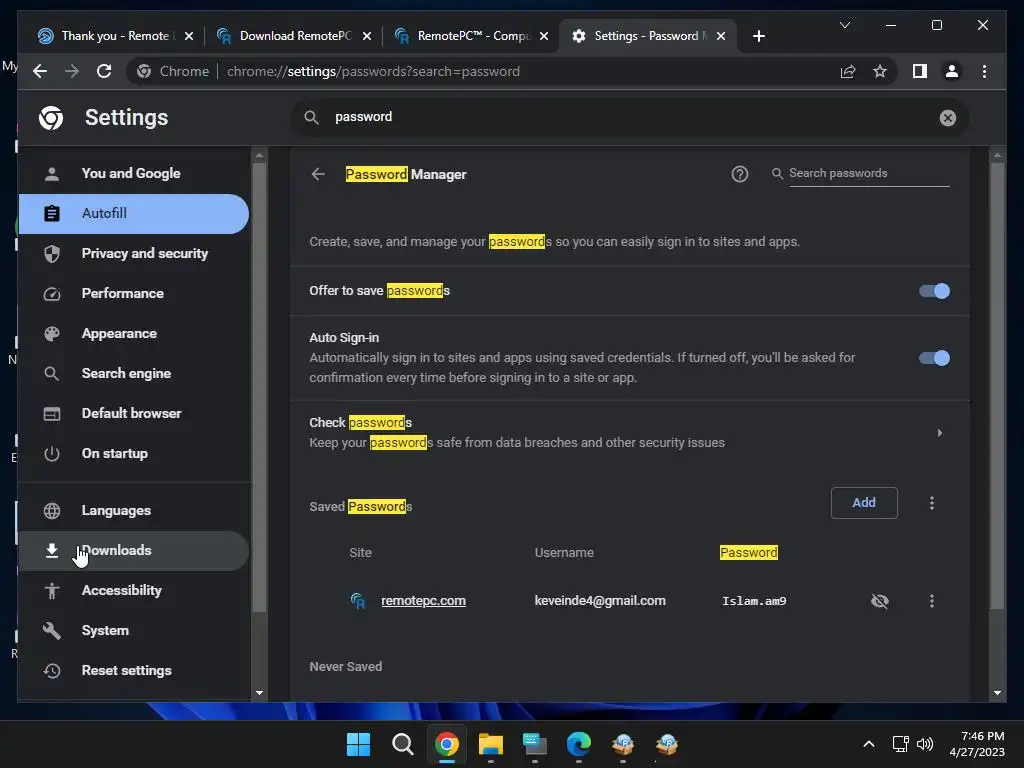Click the magnifier icon beside Search passwords
Screen dimensions: 1024x768
(x=777, y=173)
